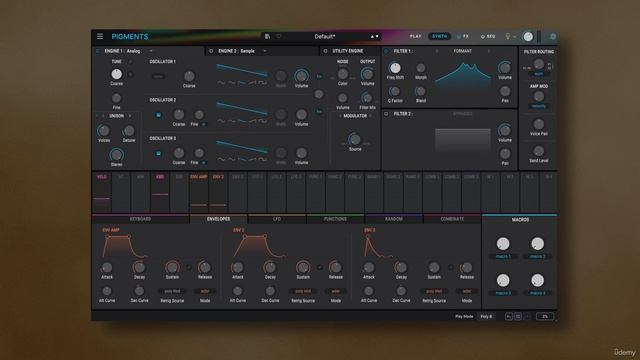
Task: Open ENV 3 Mode dropdown
Action: point(467,291)
